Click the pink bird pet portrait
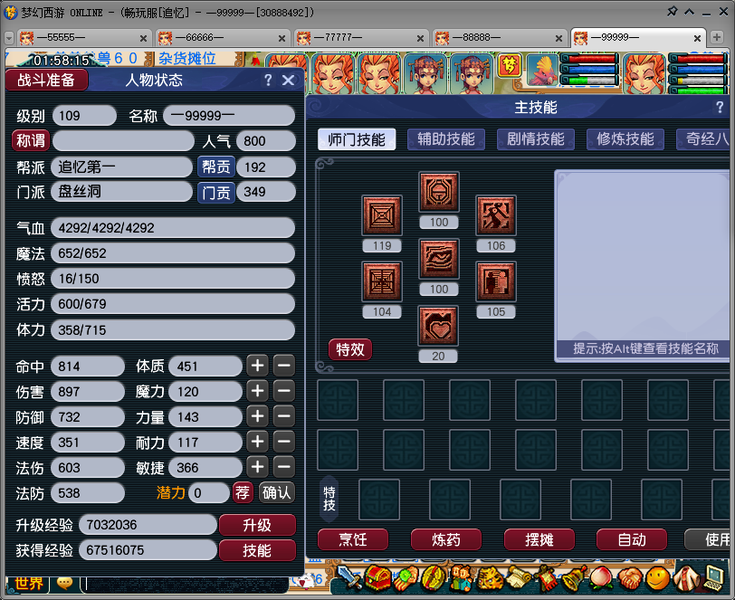 point(542,70)
